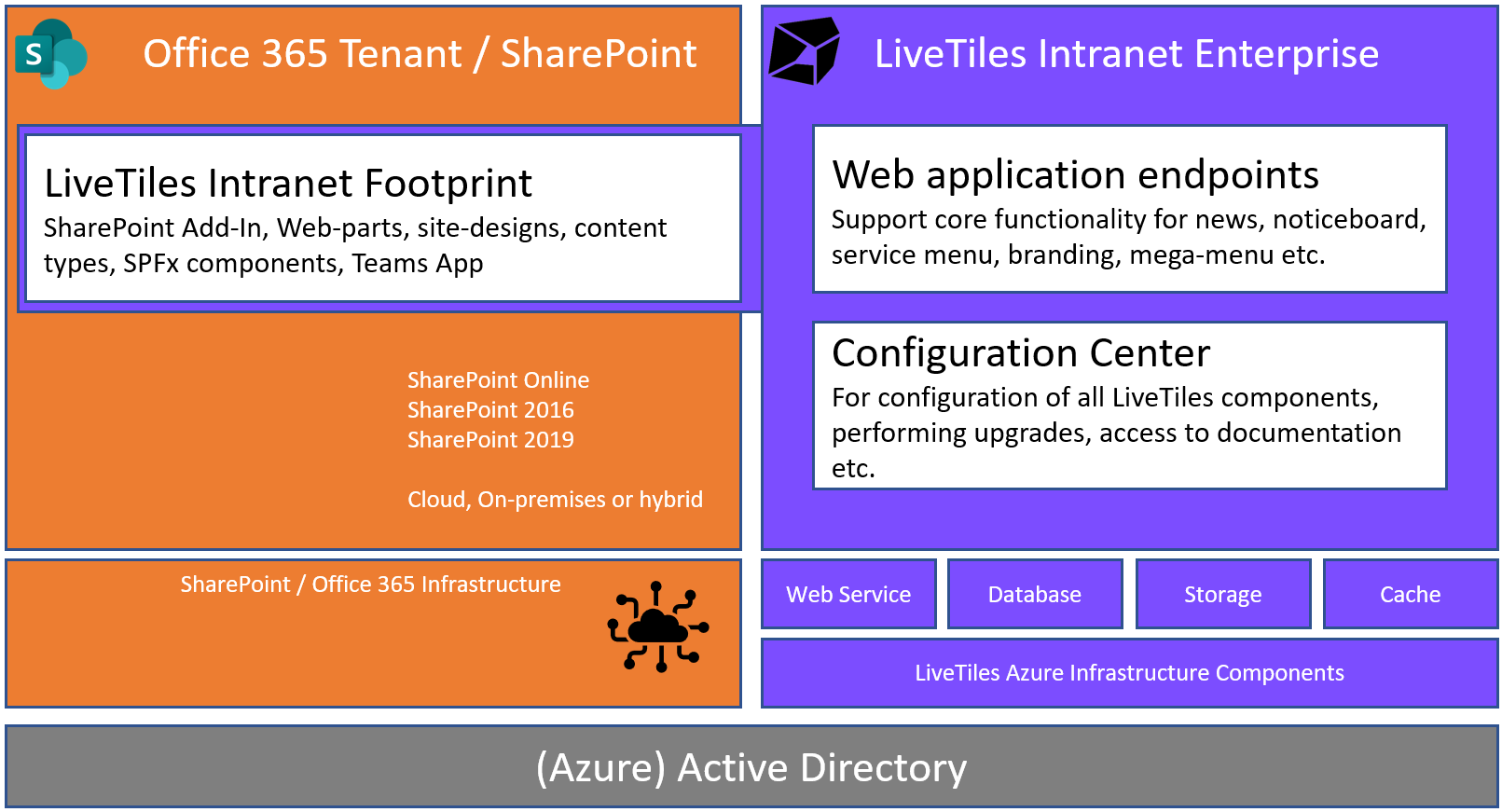The image size is (1502, 812).
Task: Select the Storage box
Action: click(1223, 594)
